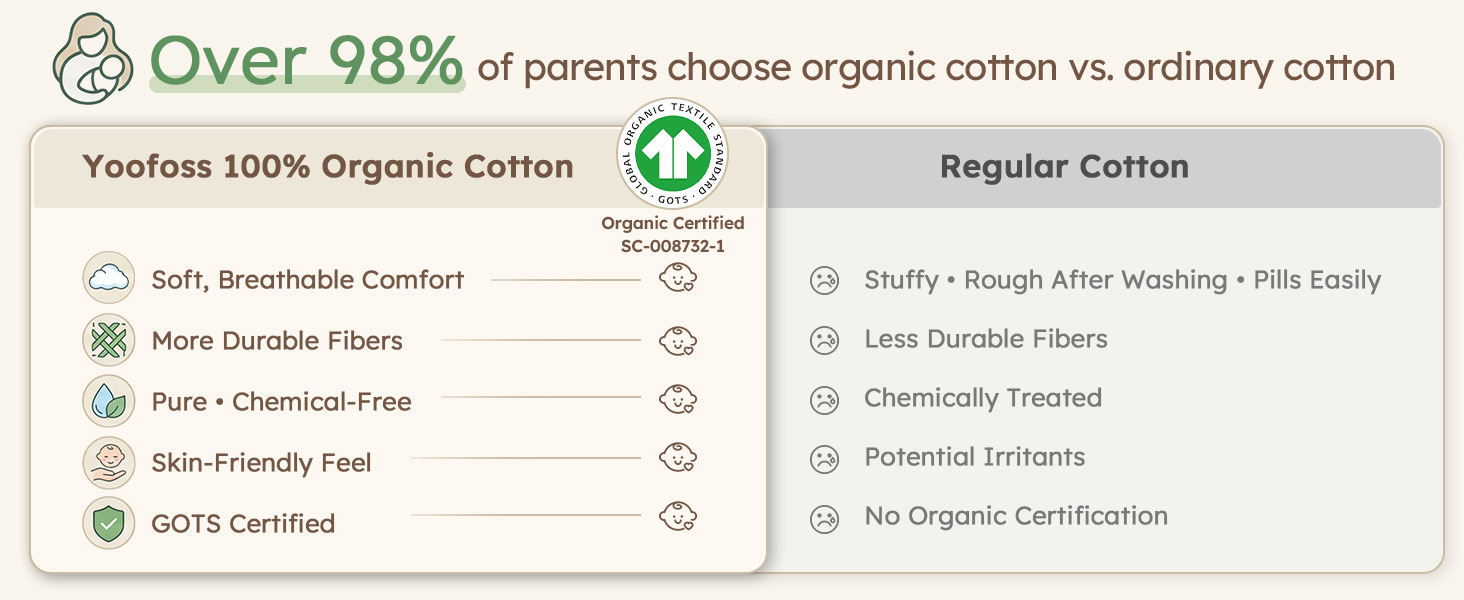Click the sad face next to Chemically Treated

coord(824,400)
